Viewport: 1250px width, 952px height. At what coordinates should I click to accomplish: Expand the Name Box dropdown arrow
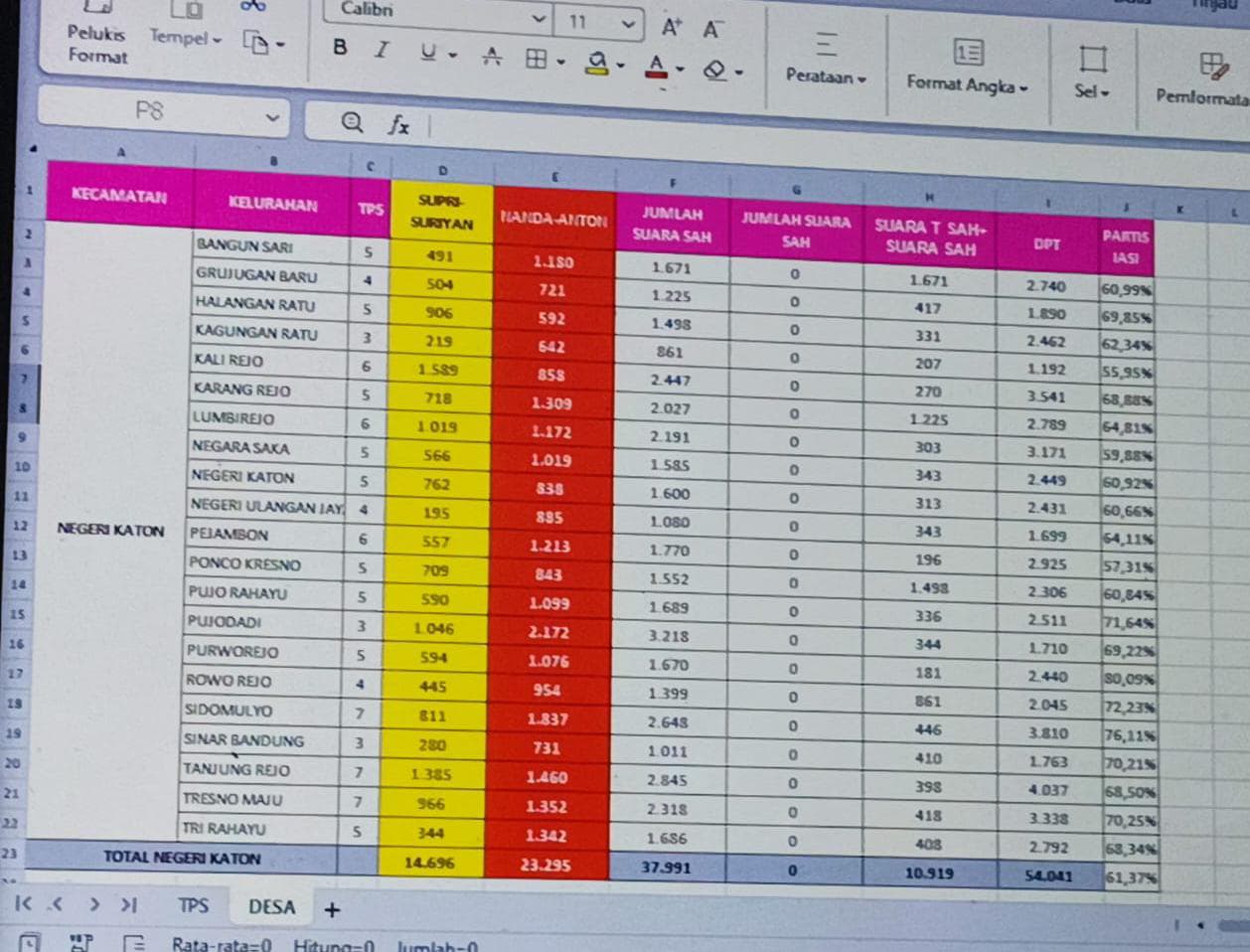point(273,119)
